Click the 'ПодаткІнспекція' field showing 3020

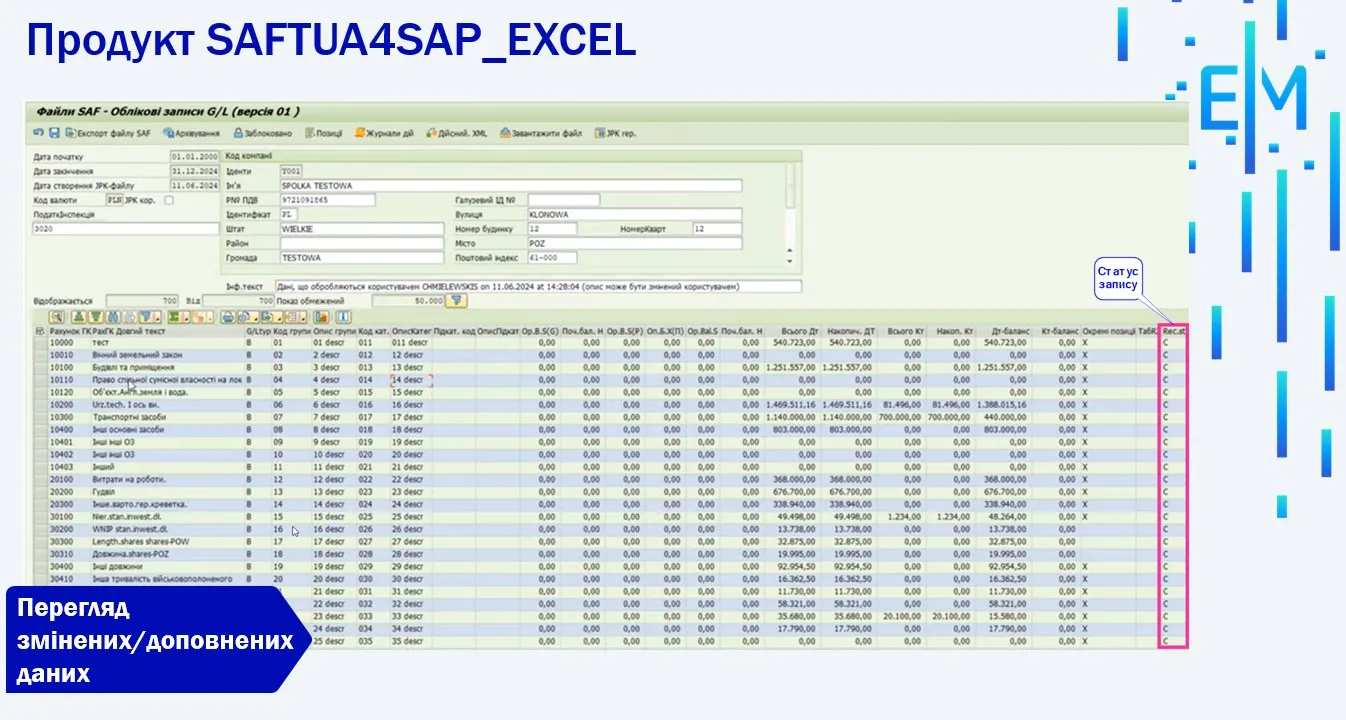point(125,229)
